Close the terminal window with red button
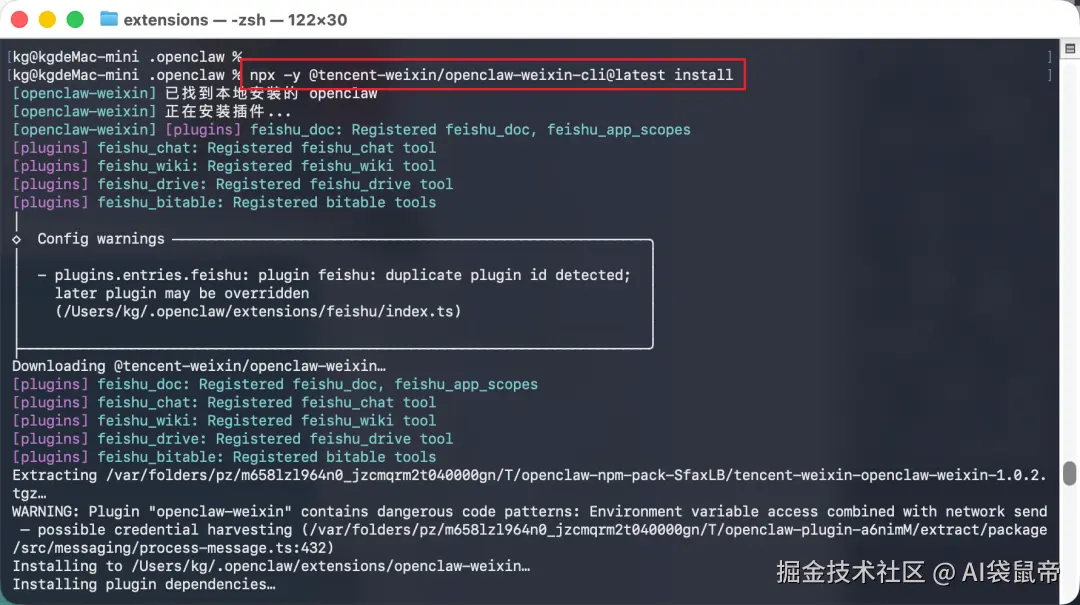The height and width of the screenshot is (605, 1080). [x=19, y=19]
